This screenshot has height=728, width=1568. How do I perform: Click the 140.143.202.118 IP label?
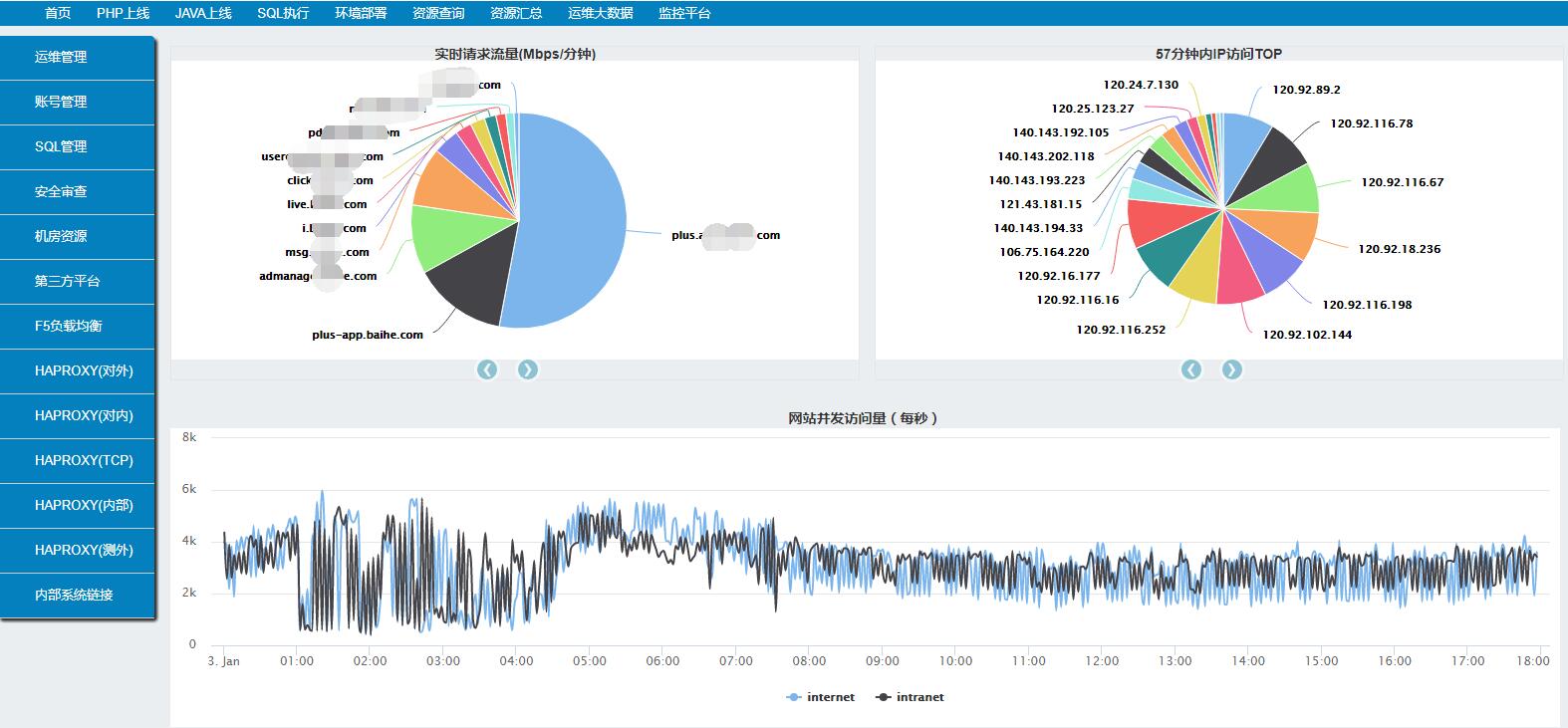[1046, 157]
